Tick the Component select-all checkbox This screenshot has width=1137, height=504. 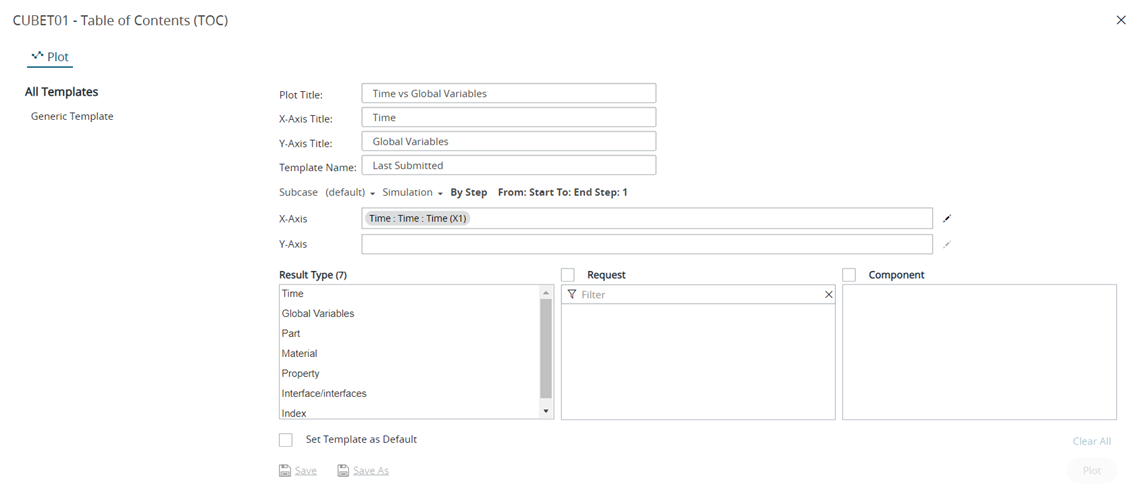coord(849,275)
